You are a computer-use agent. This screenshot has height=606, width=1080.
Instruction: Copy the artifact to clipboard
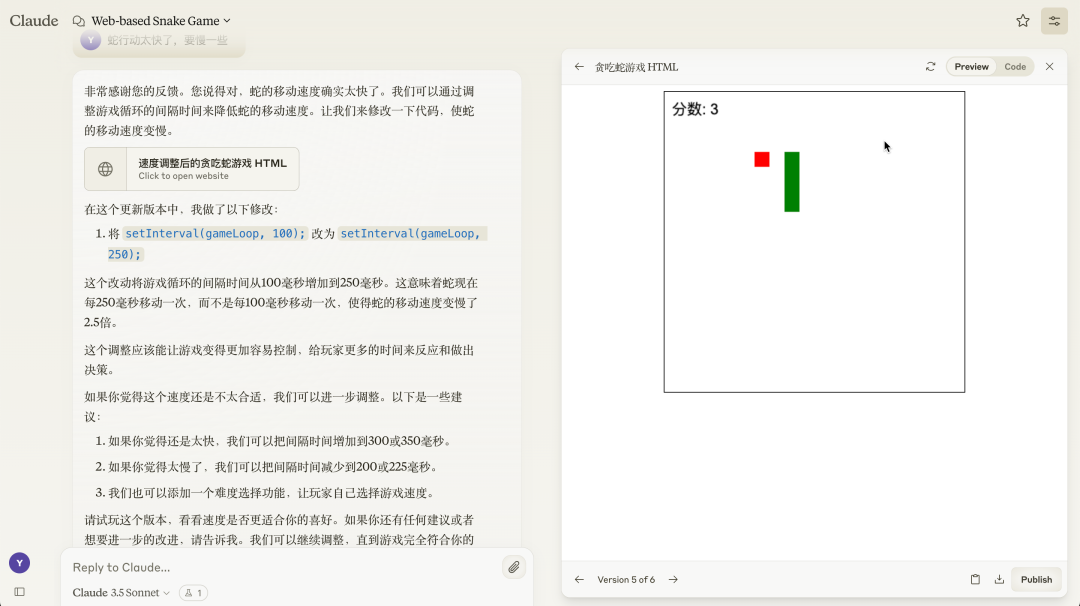pyautogui.click(x=975, y=579)
